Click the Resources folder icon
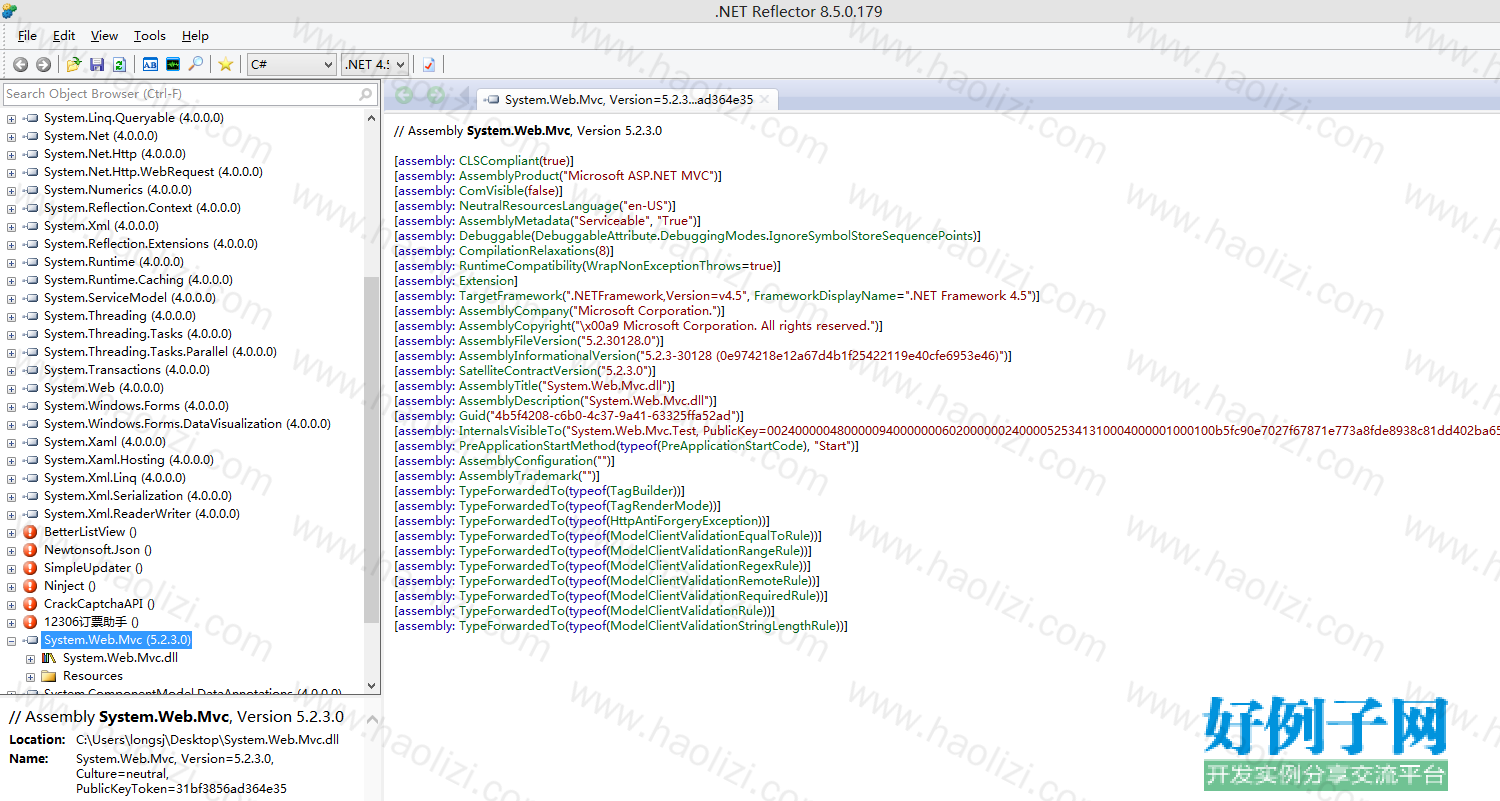Image resolution: width=1500 pixels, height=801 pixels. click(x=49, y=676)
